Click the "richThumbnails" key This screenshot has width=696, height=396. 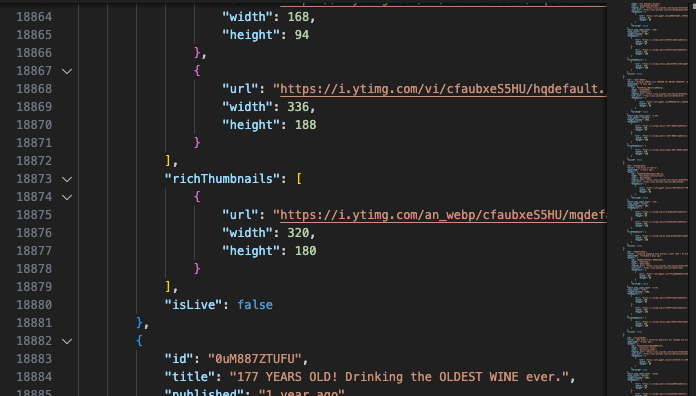click(222, 179)
